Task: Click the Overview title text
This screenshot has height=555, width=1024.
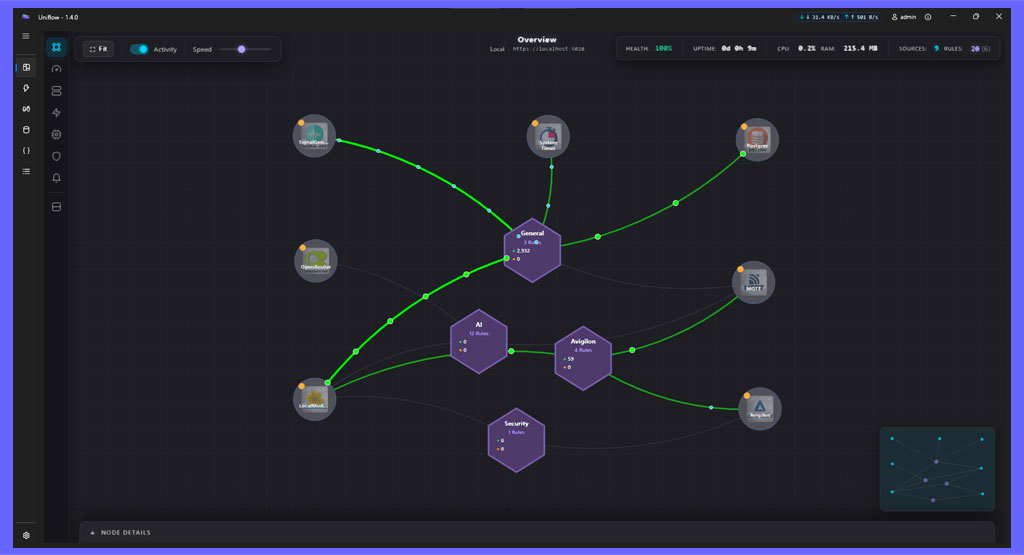Action: [x=537, y=40]
